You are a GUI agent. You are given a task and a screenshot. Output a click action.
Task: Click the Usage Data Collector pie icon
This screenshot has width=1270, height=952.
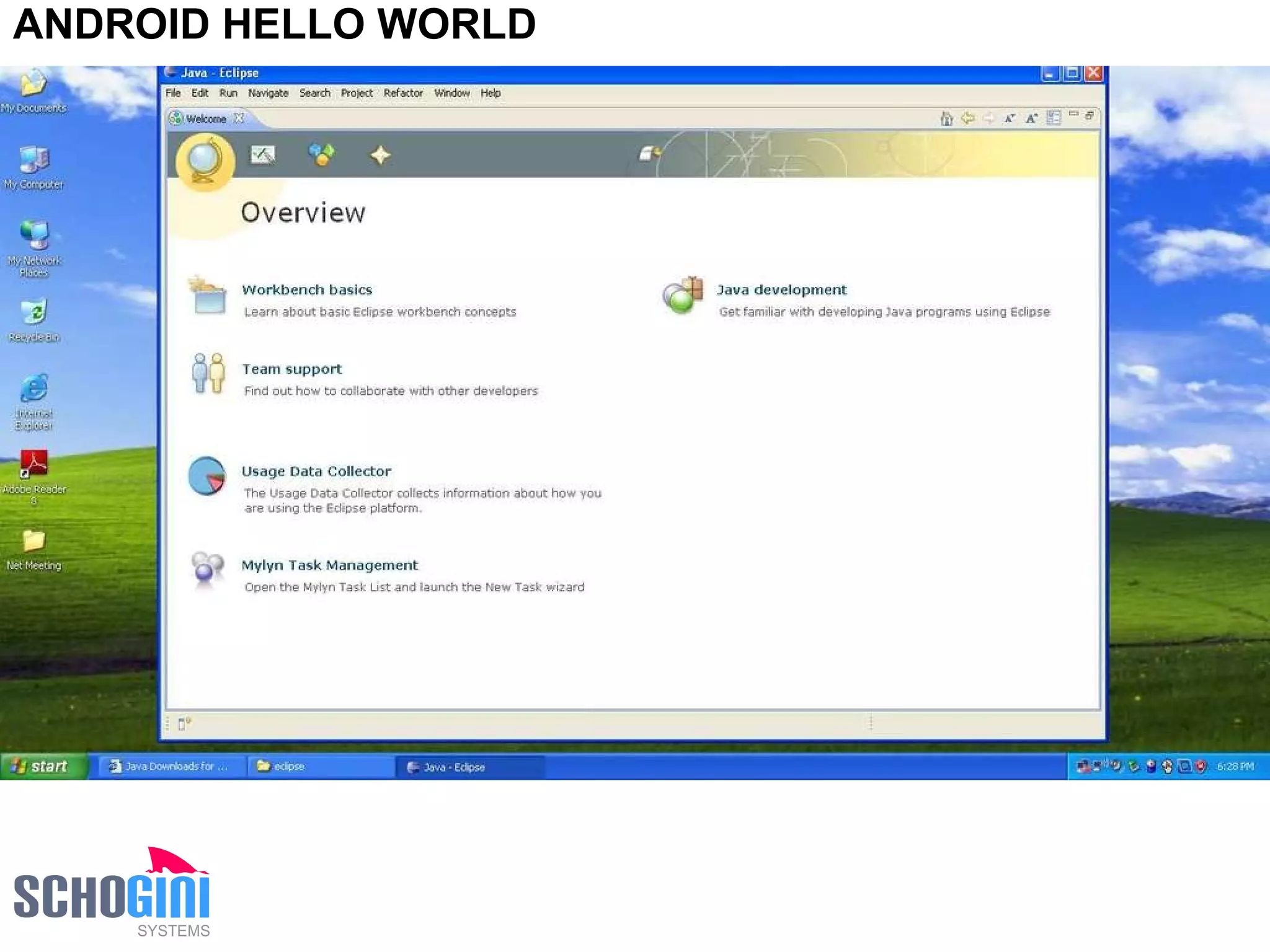pos(207,476)
